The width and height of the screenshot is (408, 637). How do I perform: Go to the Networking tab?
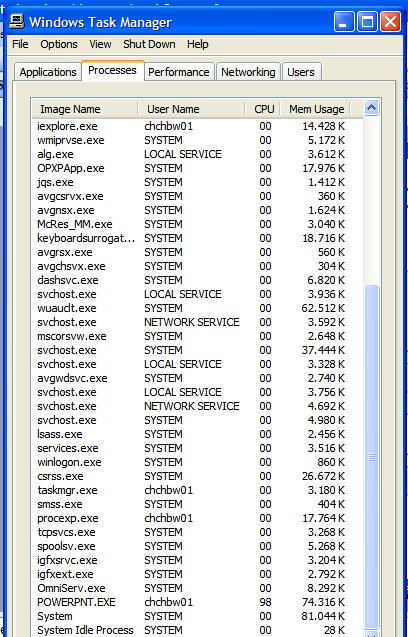[248, 72]
